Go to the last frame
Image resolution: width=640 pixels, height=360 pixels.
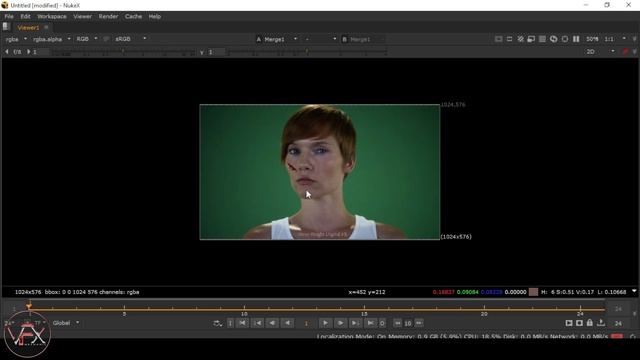(370, 323)
